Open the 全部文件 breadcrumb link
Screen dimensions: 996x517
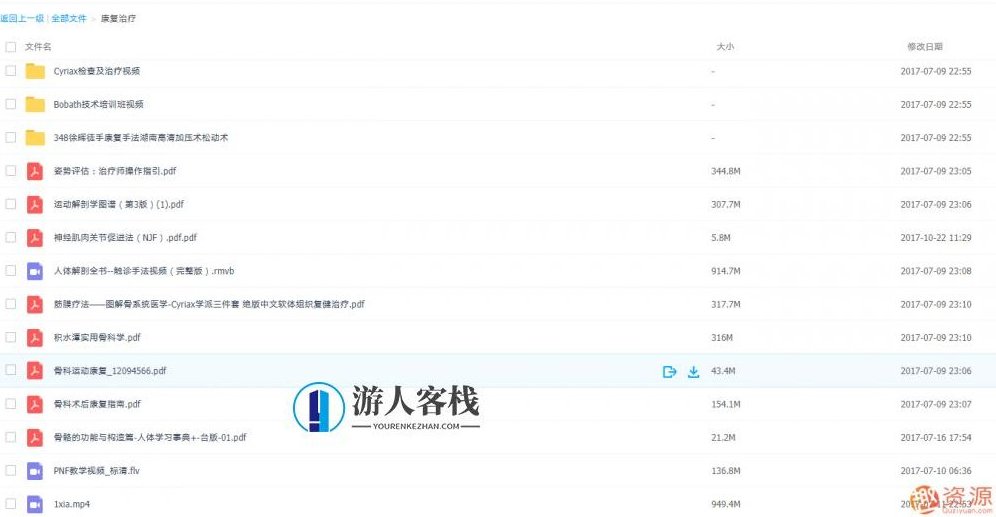coord(69,18)
